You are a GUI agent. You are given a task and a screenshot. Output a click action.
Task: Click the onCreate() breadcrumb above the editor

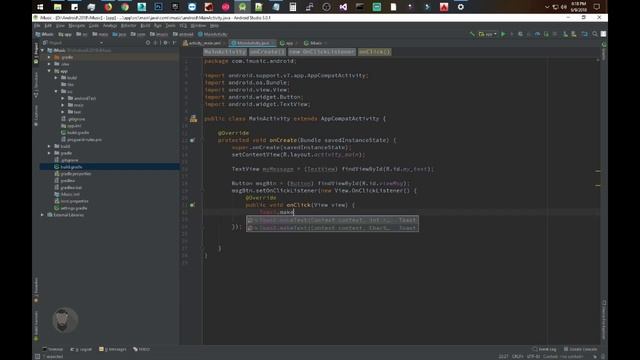(267, 52)
